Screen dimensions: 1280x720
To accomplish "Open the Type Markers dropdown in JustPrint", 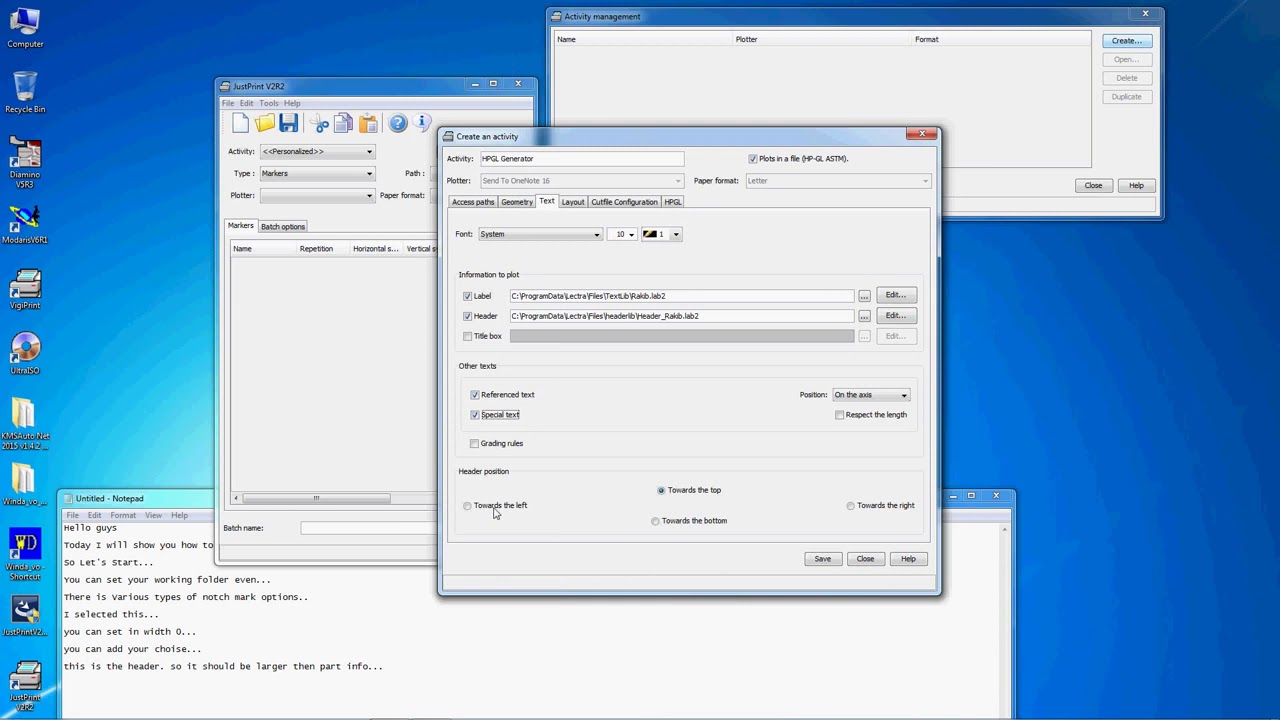I will tap(317, 174).
